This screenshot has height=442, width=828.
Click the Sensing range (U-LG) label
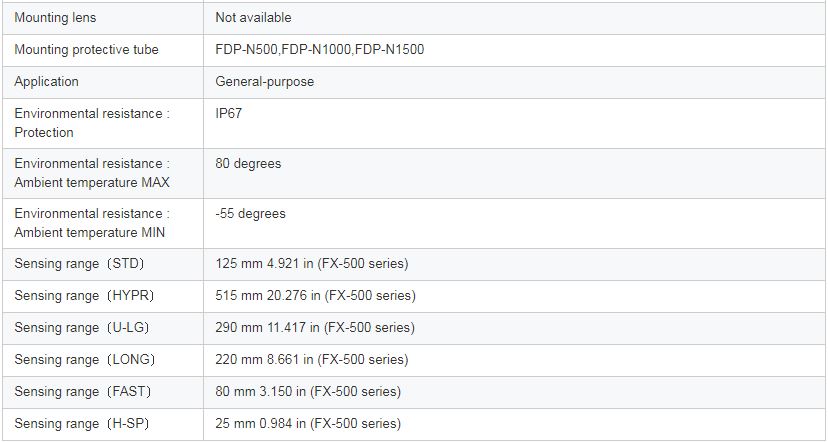tap(82, 328)
